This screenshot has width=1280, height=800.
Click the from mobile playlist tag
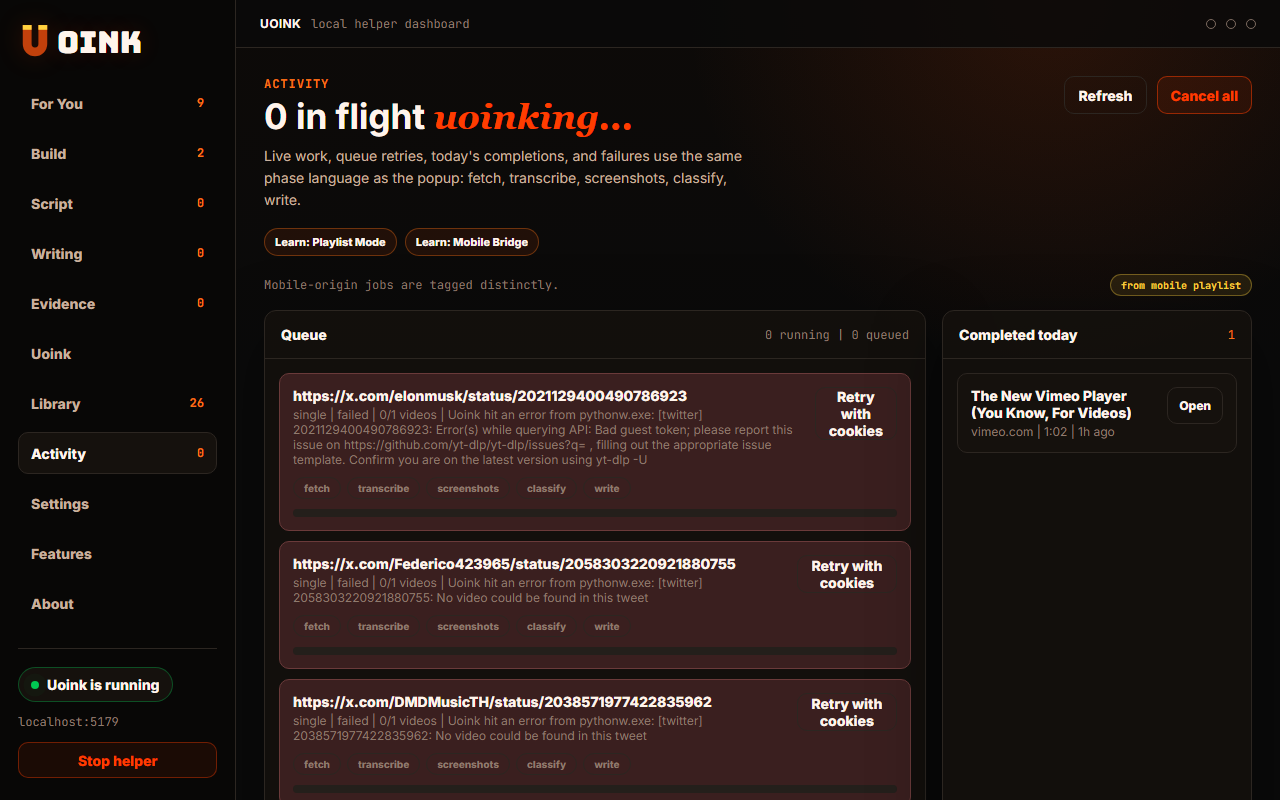[1181, 285]
